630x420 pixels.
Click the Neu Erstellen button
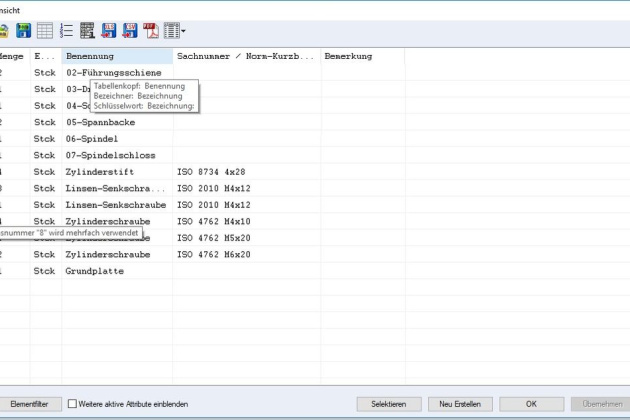[460, 403]
